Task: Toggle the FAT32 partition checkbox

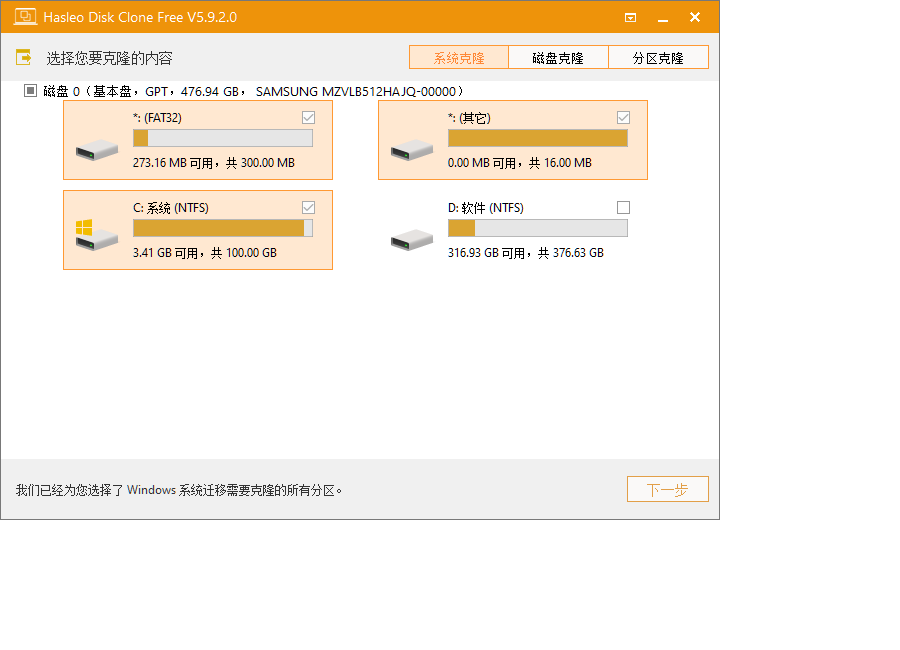Action: click(x=308, y=118)
